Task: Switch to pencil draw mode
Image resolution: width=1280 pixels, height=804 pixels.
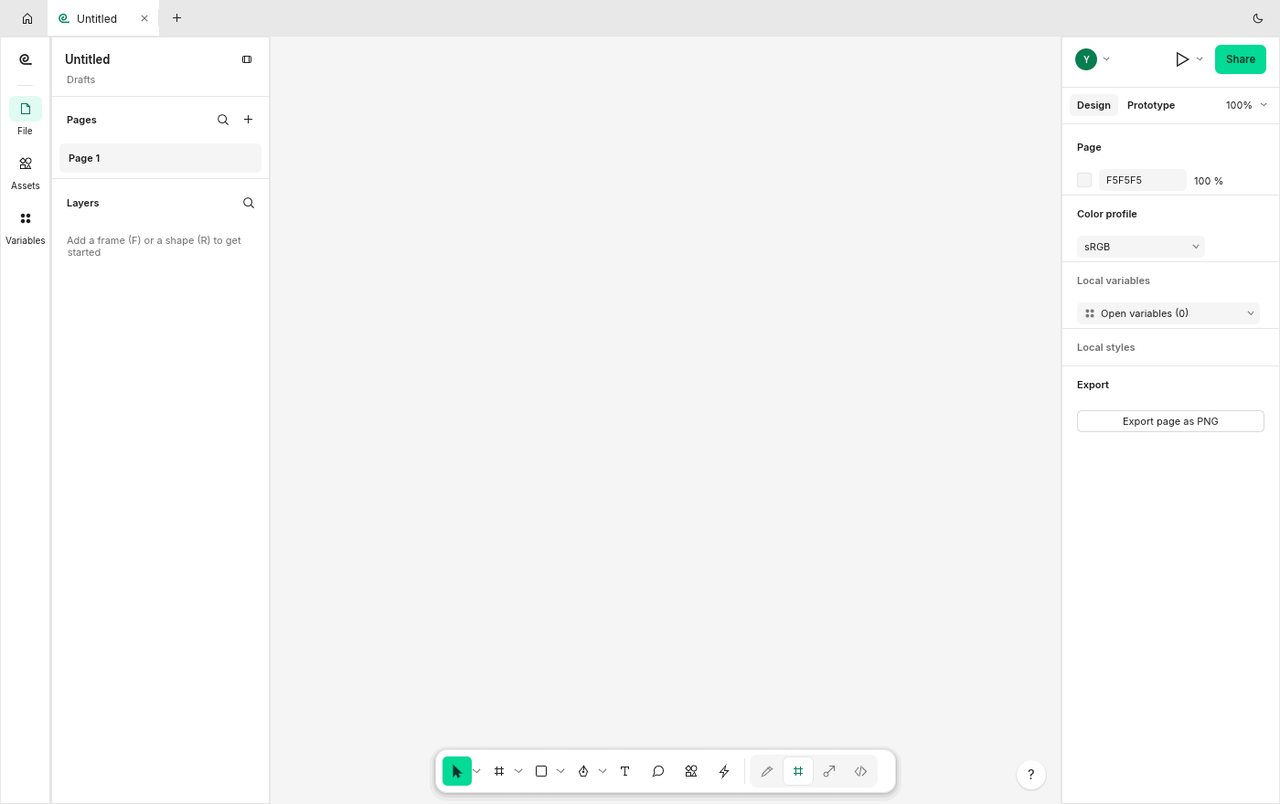Action: tap(767, 771)
